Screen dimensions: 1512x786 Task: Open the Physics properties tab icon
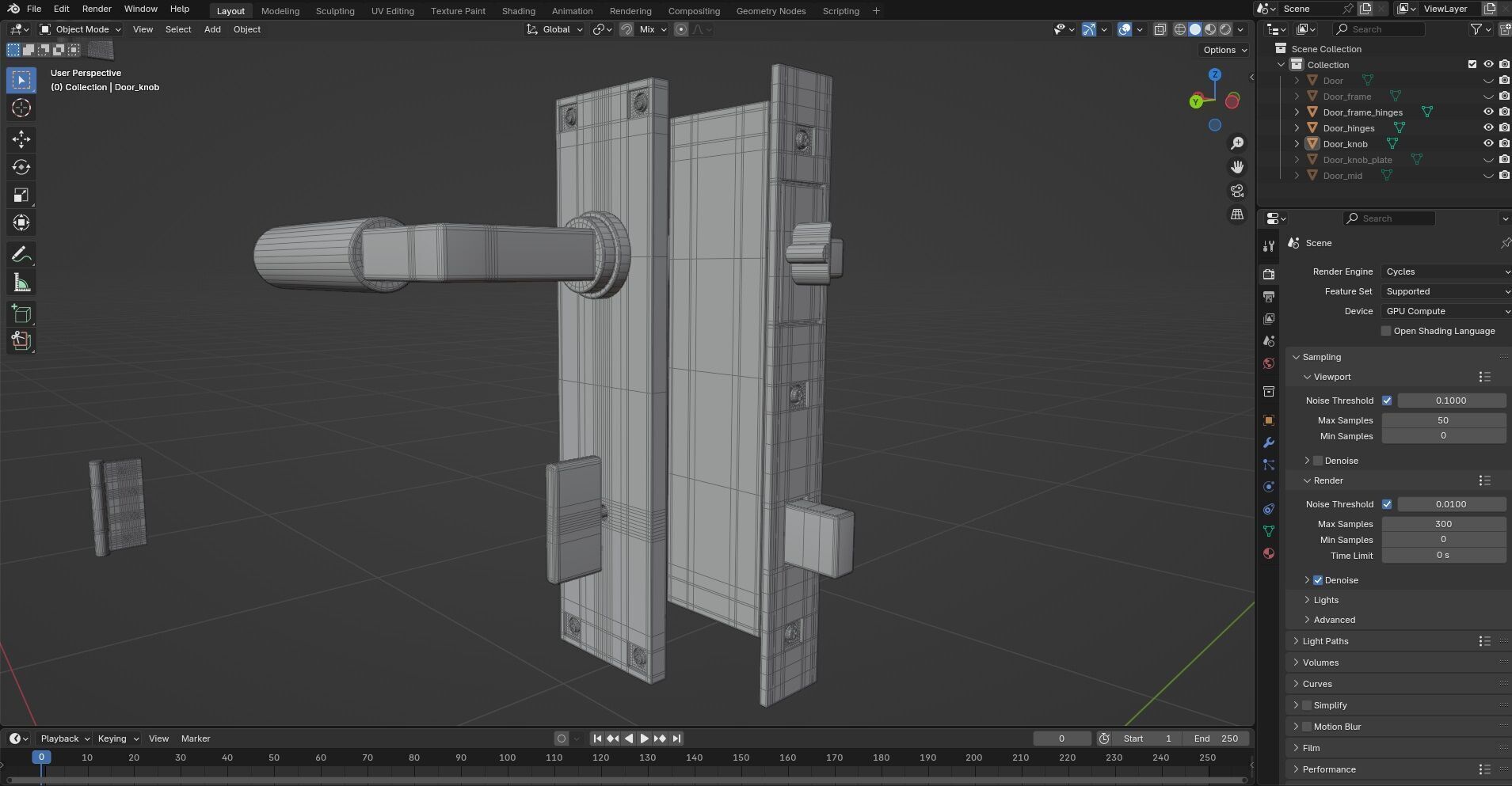coord(1269,487)
